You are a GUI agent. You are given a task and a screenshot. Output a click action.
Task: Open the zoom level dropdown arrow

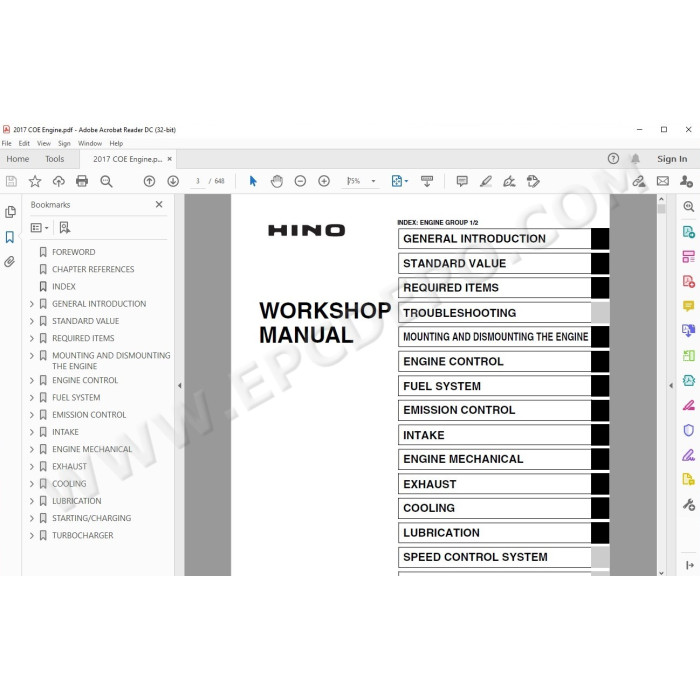tap(374, 181)
